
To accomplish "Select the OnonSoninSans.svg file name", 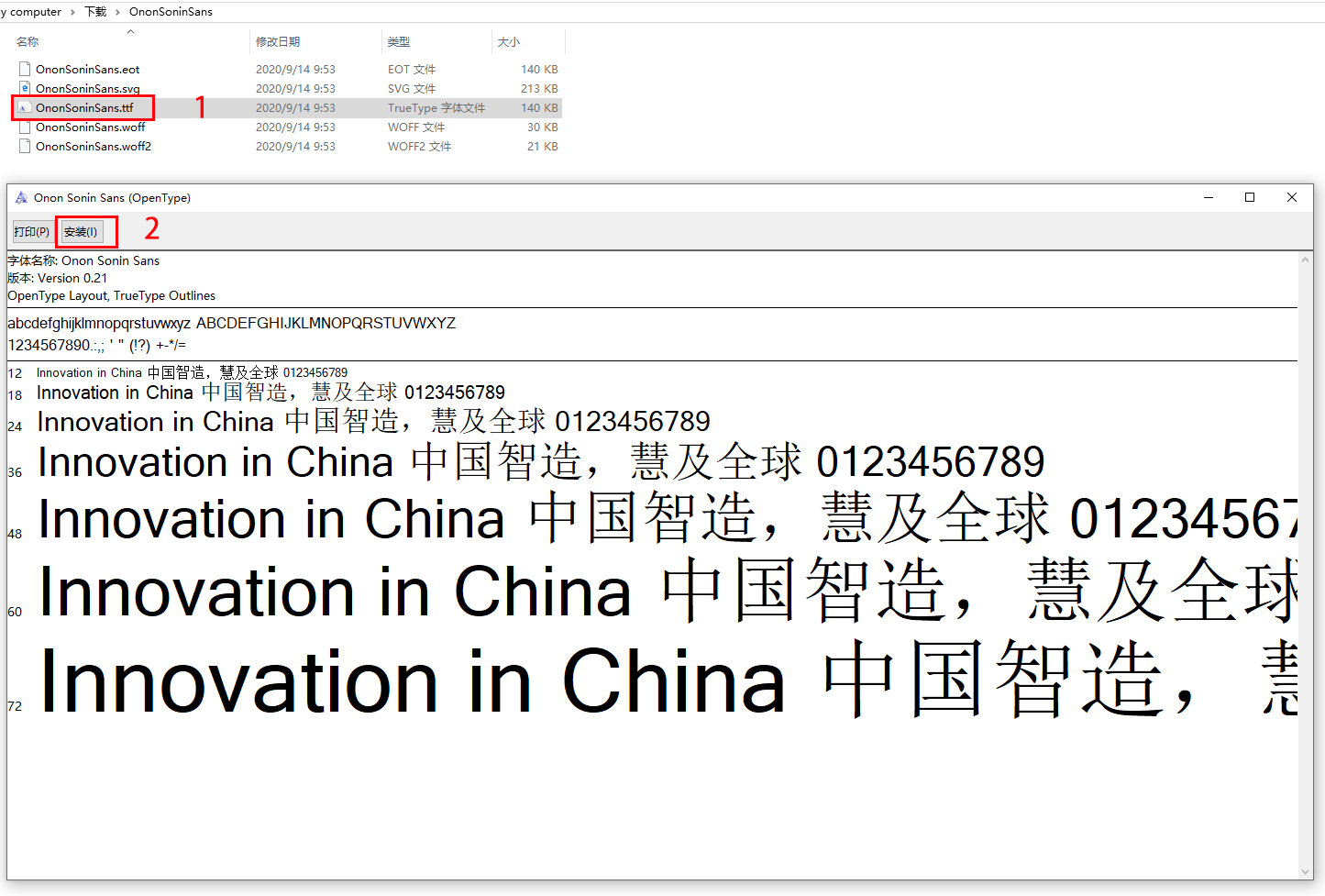I will click(x=88, y=88).
